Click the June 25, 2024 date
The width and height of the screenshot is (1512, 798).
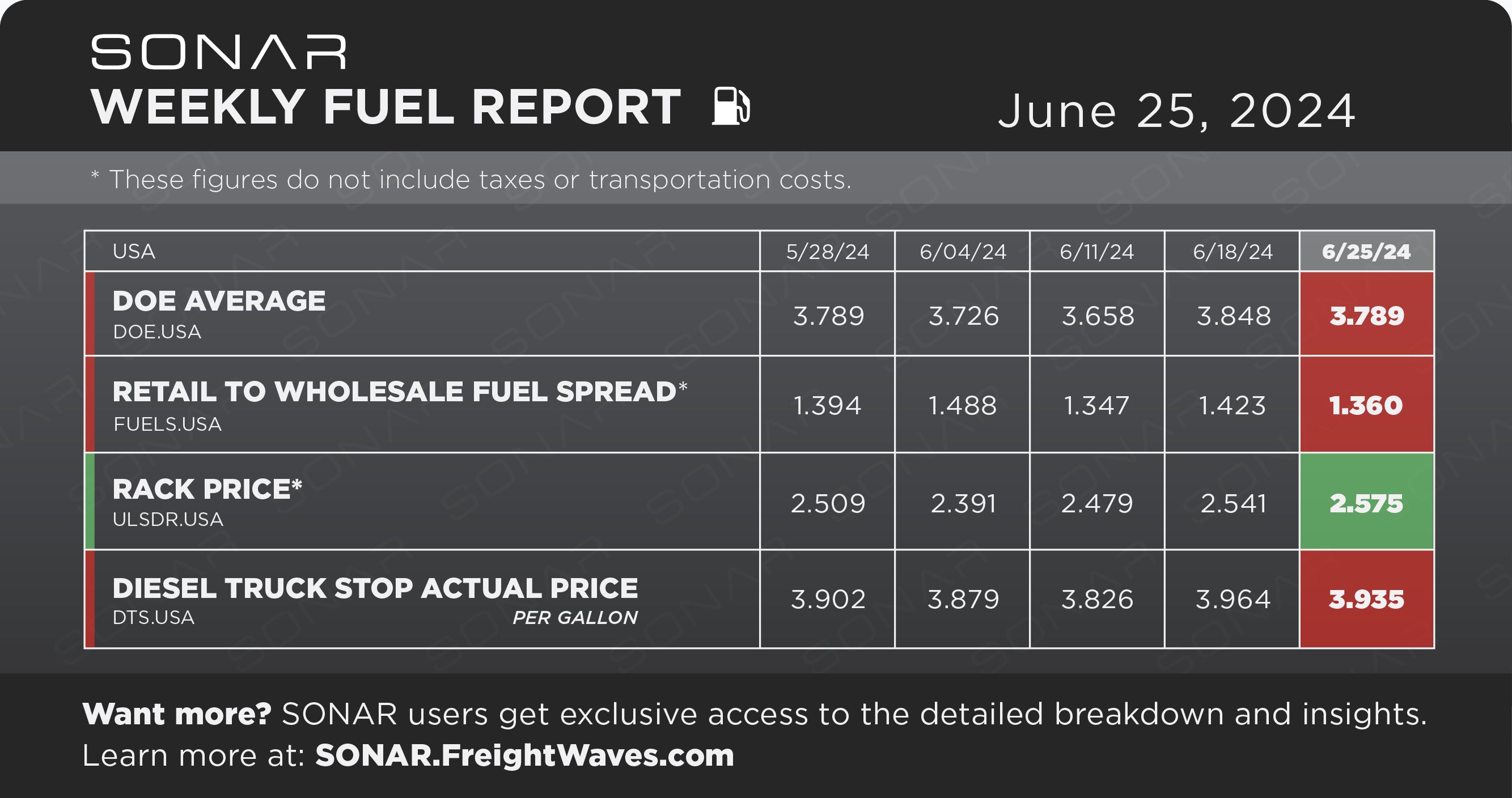point(1177,111)
